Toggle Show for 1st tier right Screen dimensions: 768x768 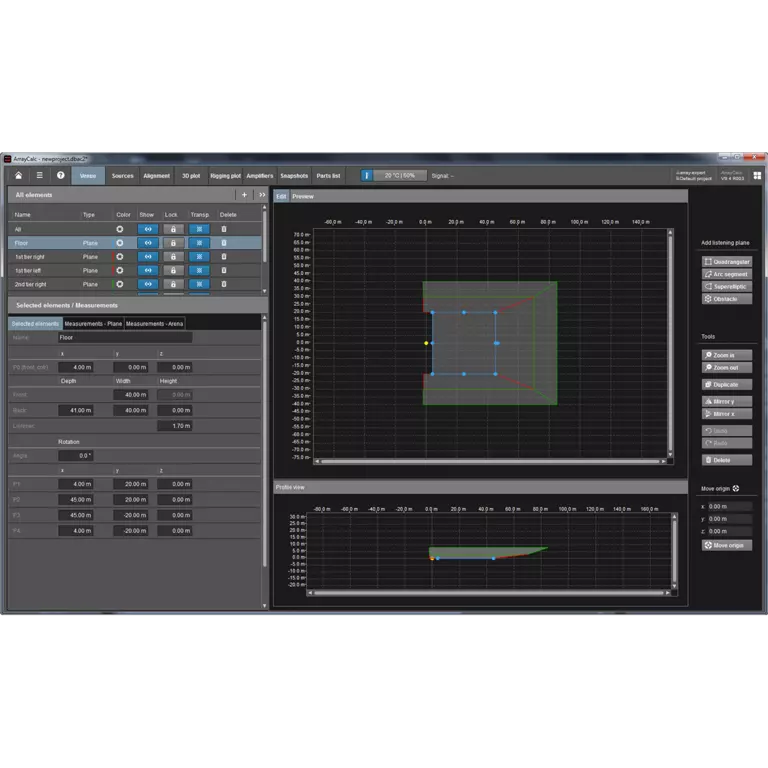coord(148,257)
